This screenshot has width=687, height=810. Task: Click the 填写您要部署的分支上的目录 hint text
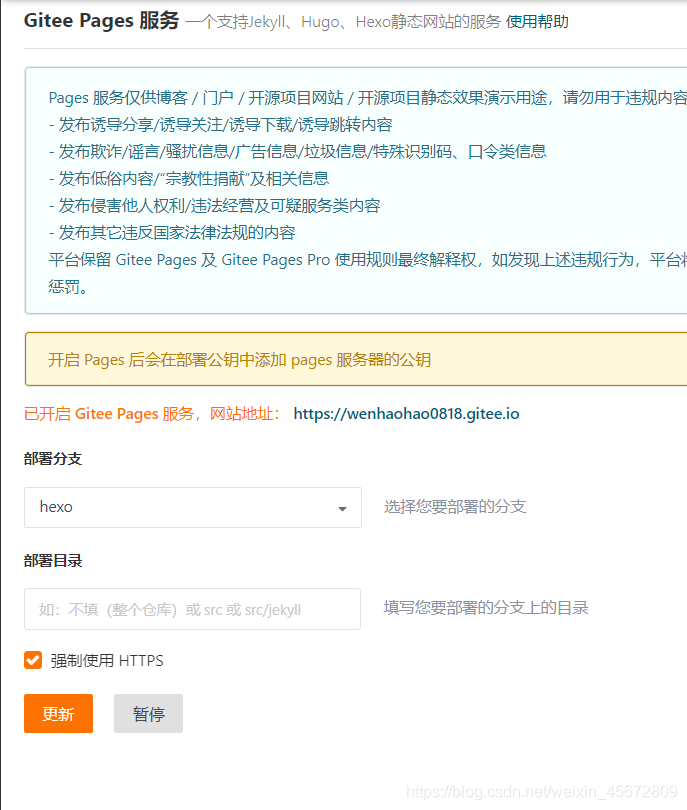coord(486,608)
